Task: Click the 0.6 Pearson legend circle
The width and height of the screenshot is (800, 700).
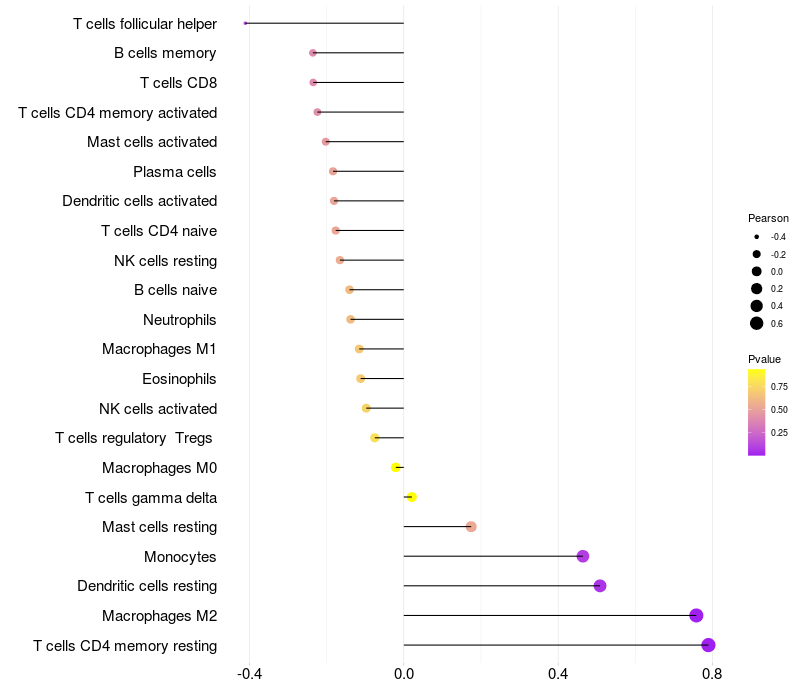Action: tap(757, 323)
